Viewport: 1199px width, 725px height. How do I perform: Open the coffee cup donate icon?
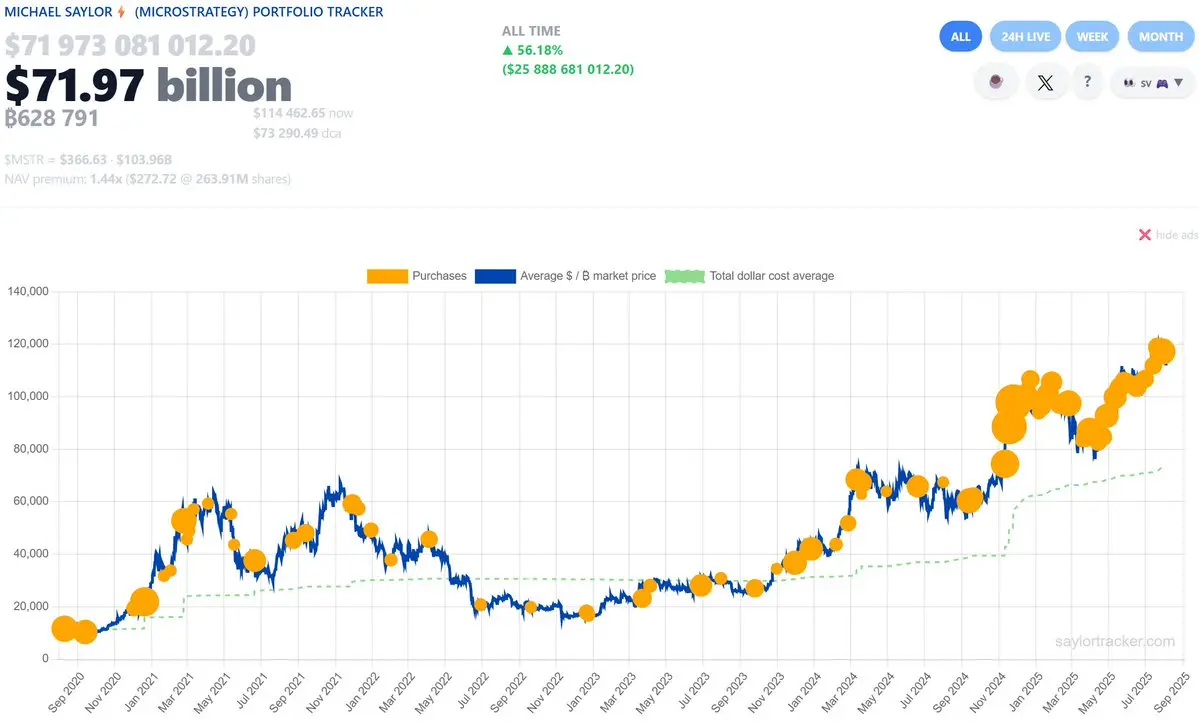tap(996, 82)
